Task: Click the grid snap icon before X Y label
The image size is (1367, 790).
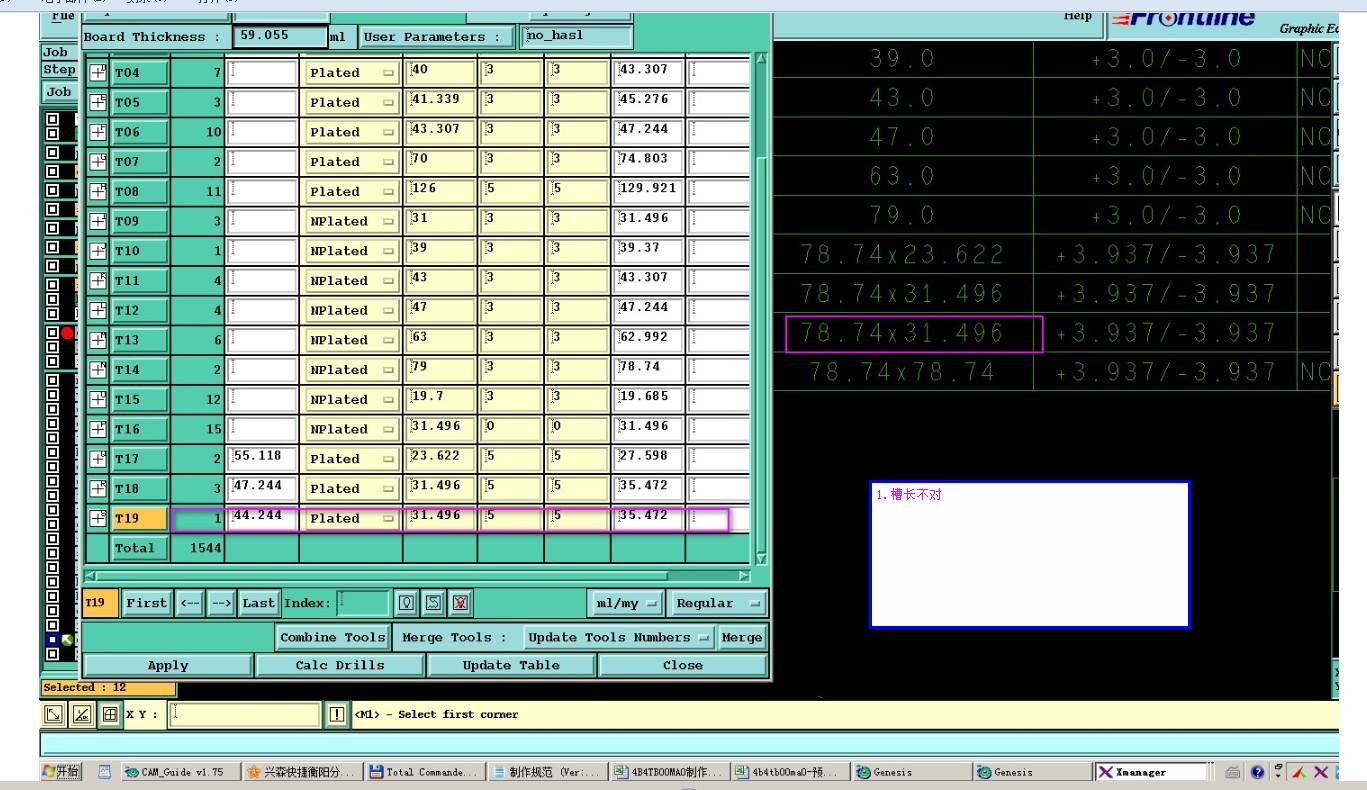Action: (110, 714)
